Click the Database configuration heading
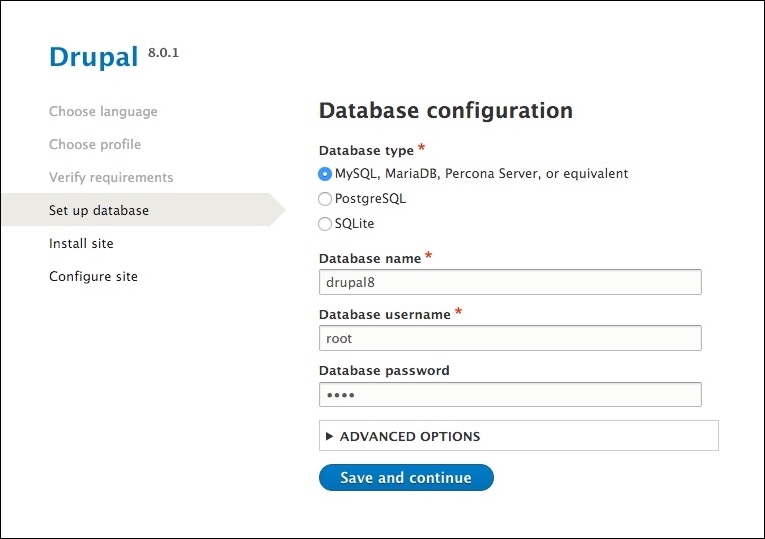The image size is (765, 539). (445, 111)
